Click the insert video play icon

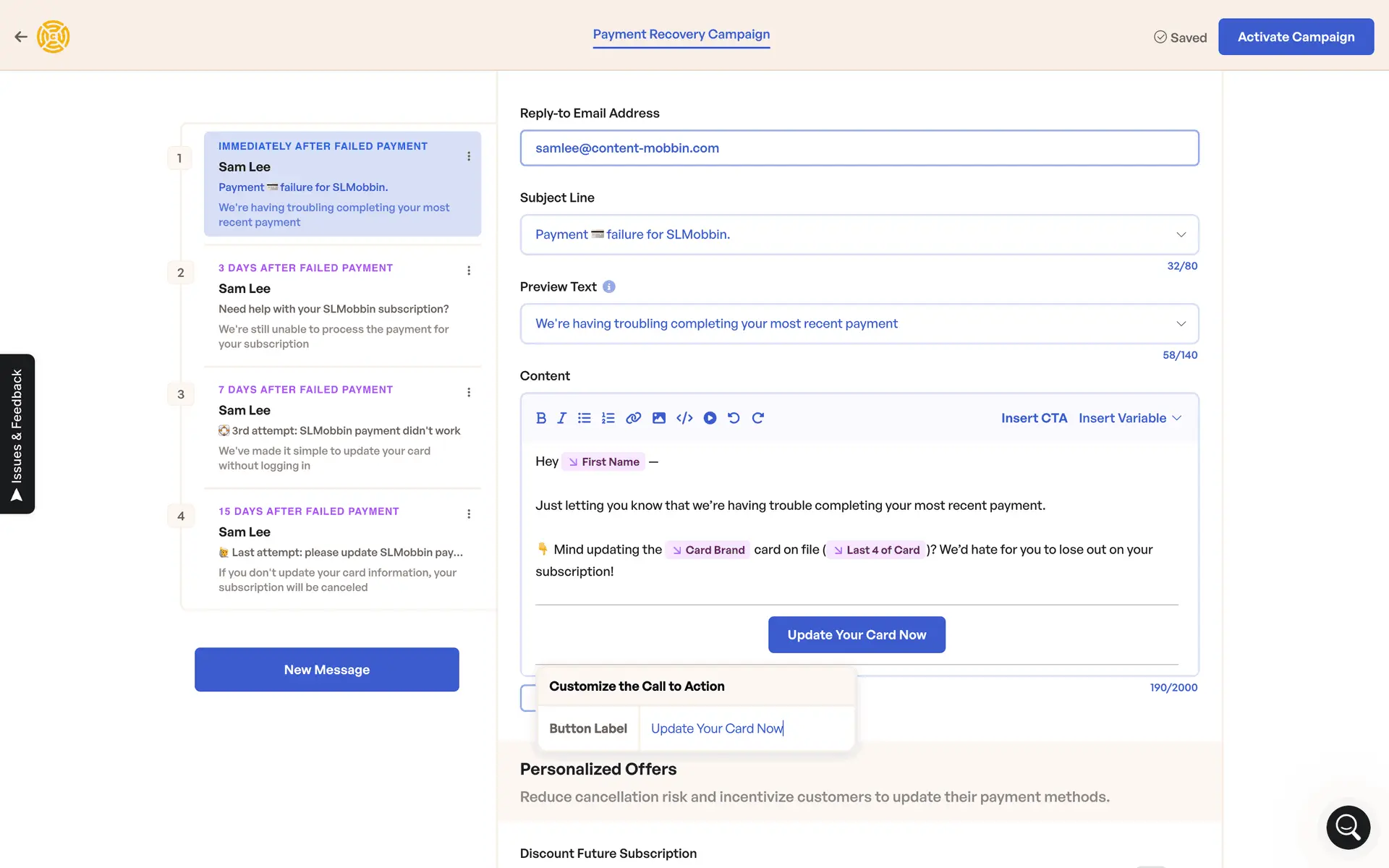[x=710, y=418]
